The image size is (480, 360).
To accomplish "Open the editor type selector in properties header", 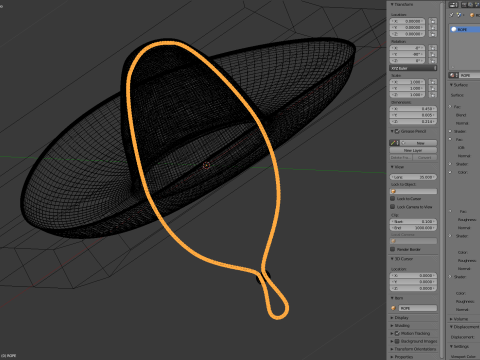I will pyautogui.click(x=453, y=5).
